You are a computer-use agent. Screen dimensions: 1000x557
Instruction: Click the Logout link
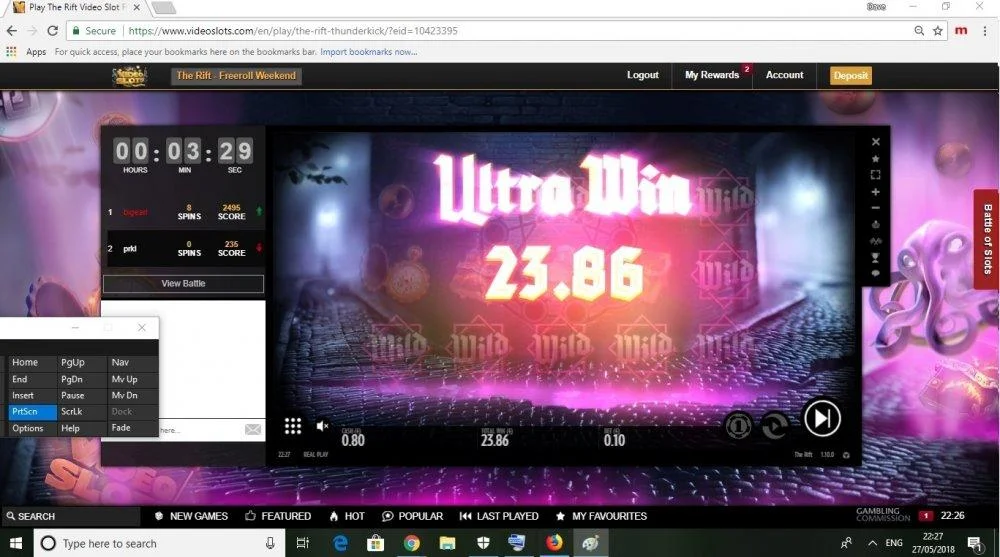pyautogui.click(x=642, y=75)
